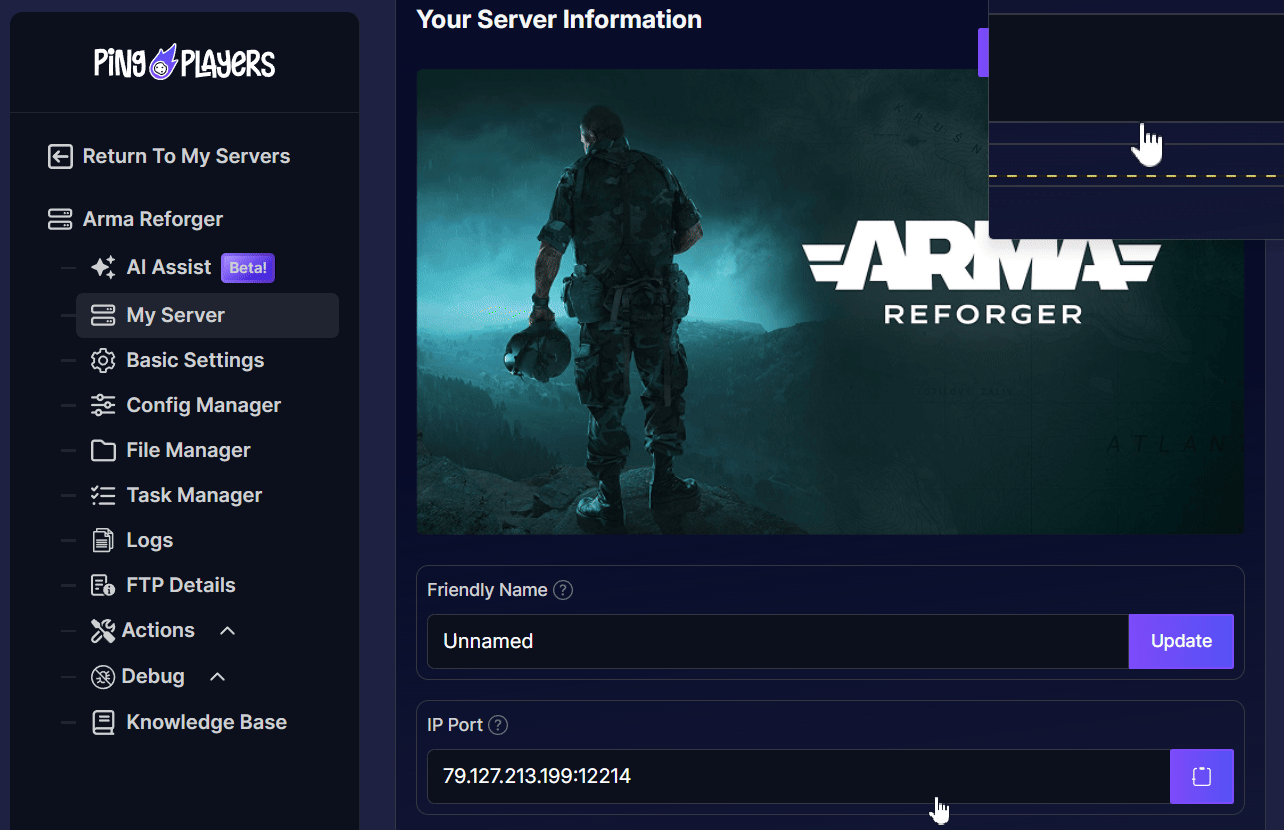
Task: Click the Debug bug icon
Action: coord(103,677)
